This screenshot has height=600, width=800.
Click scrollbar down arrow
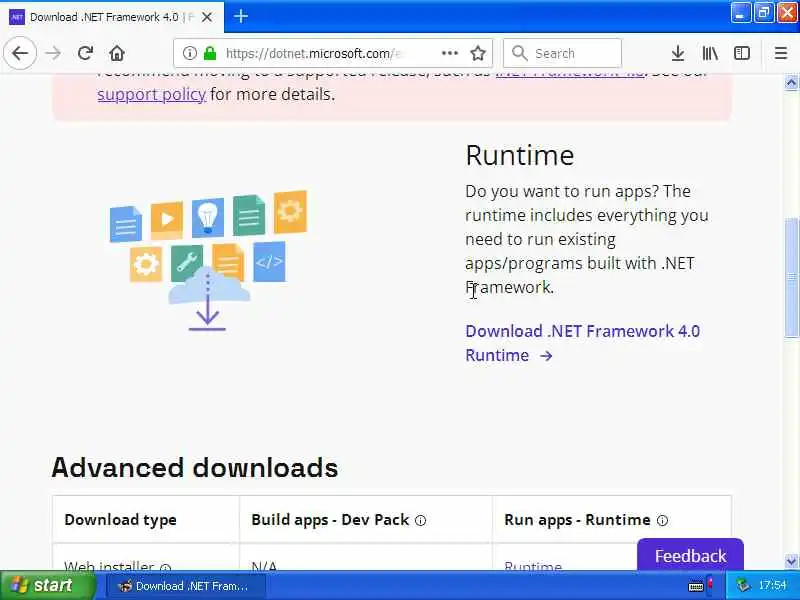[791, 562]
